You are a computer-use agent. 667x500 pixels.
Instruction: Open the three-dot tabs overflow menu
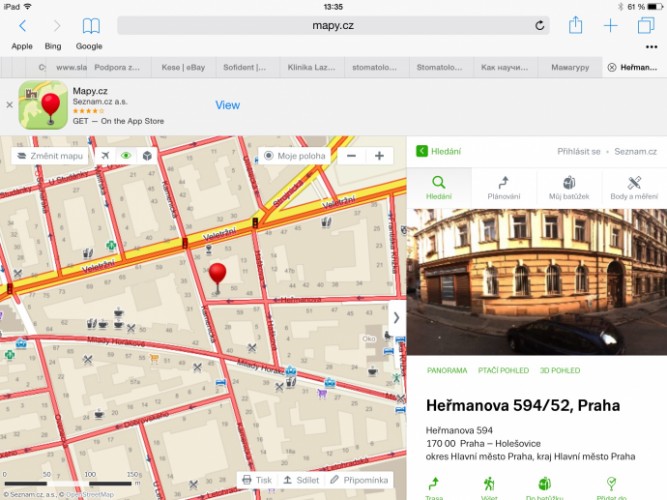pyautogui.click(x=651, y=47)
